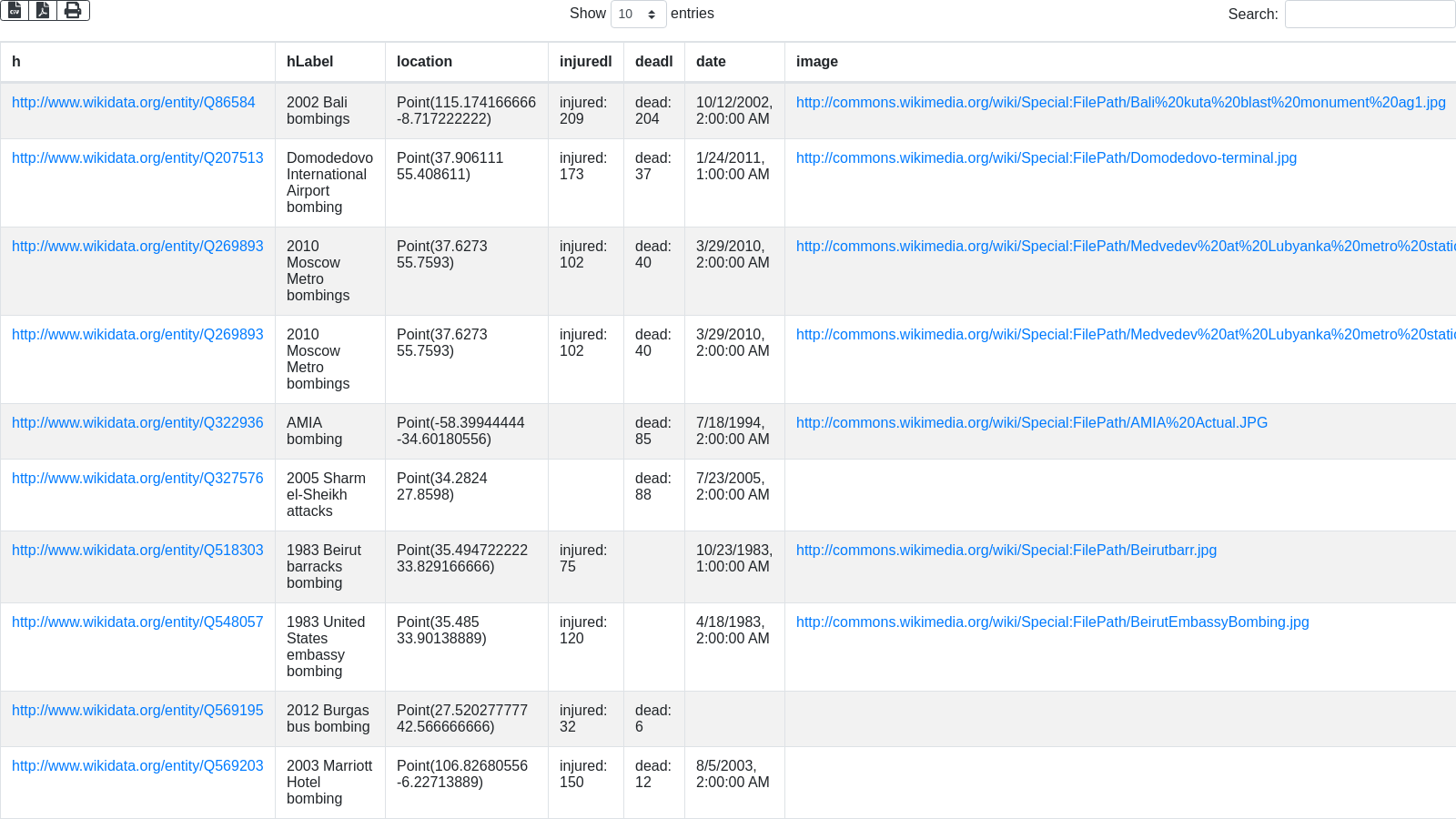The width and height of the screenshot is (1456, 819).
Task: Sort by the deadl column header
Action: (653, 62)
